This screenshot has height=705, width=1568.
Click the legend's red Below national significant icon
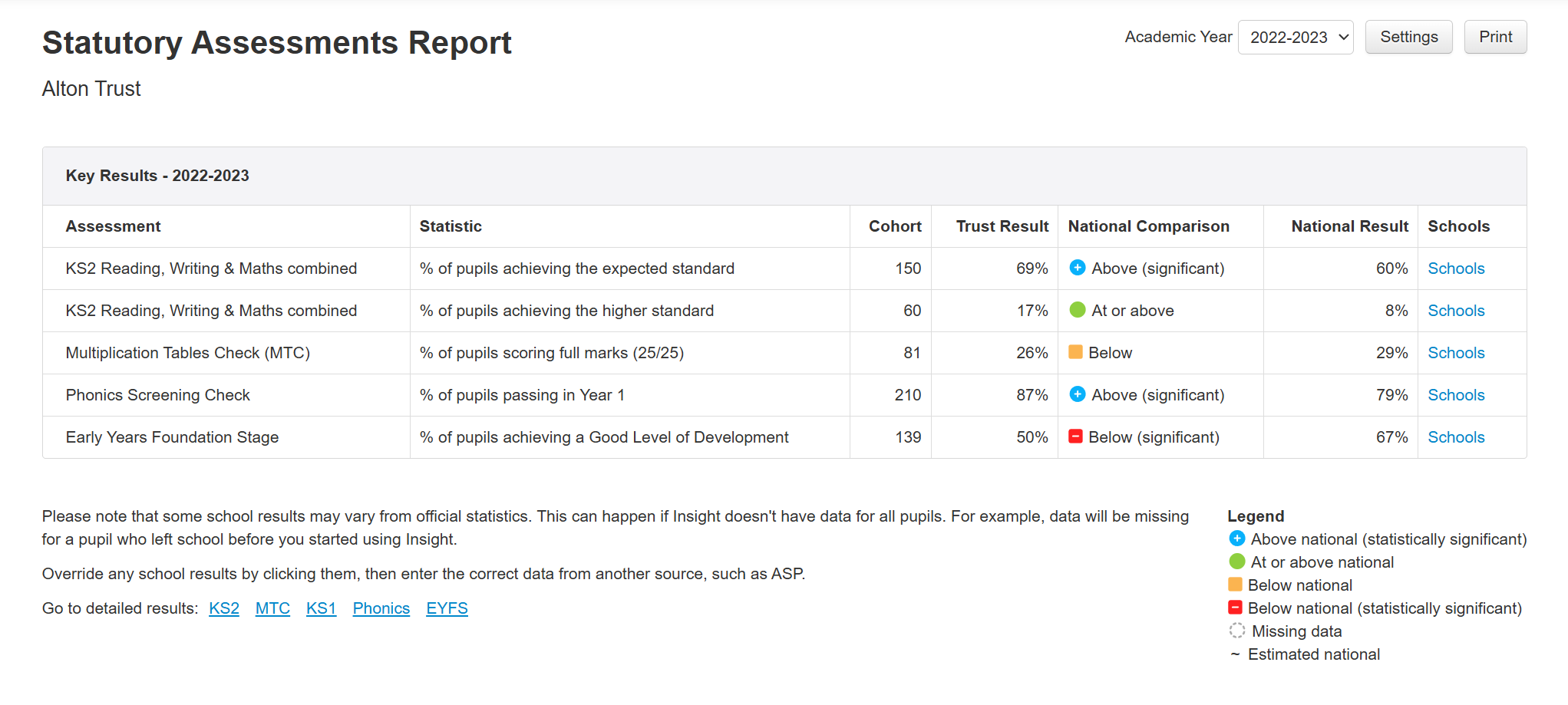1235,608
